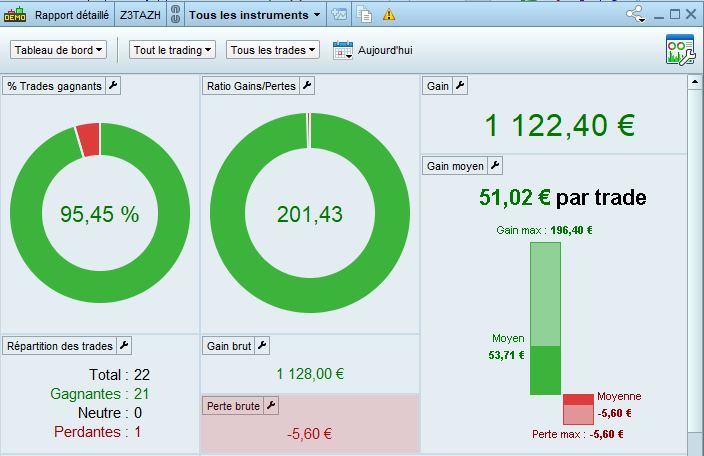This screenshot has height=456, width=704.
Task: Configure the Répartition des trades wrench
Action: (x=124, y=346)
